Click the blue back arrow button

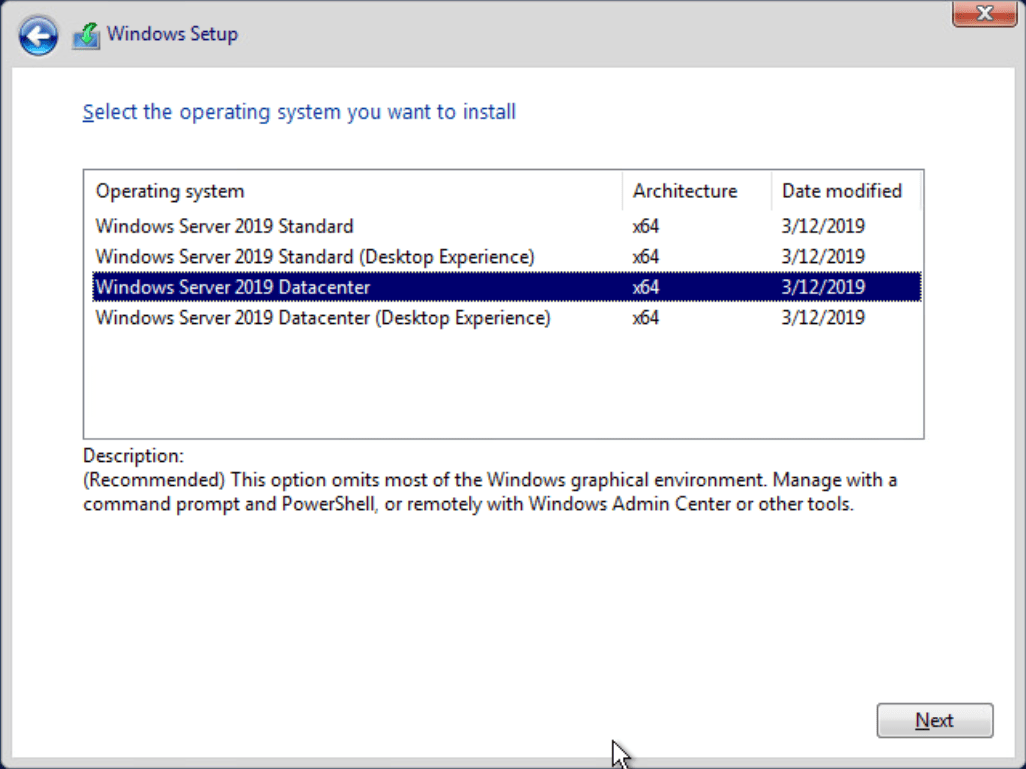[x=37, y=36]
